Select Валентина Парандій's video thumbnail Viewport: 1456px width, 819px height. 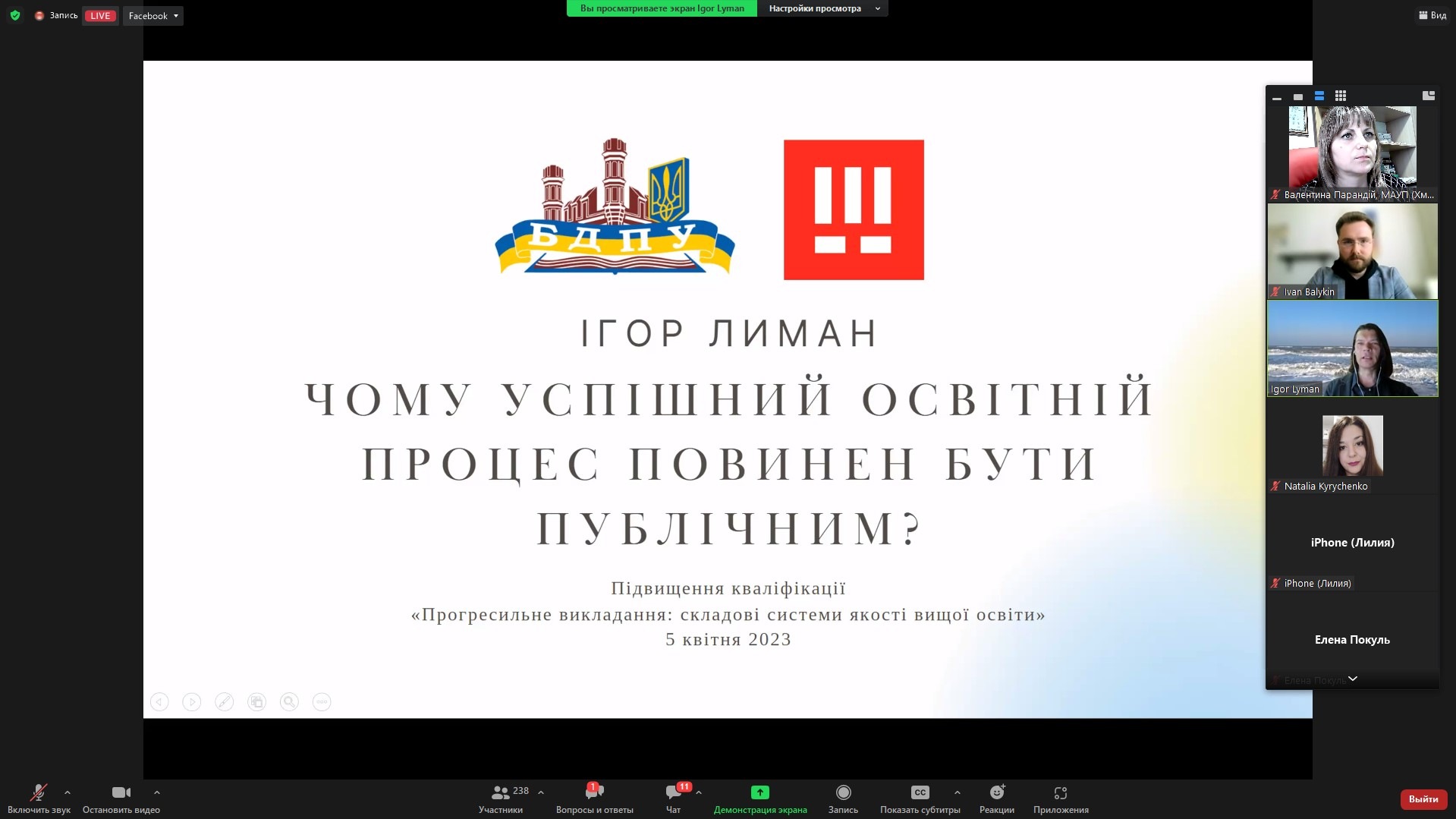[x=1353, y=154]
